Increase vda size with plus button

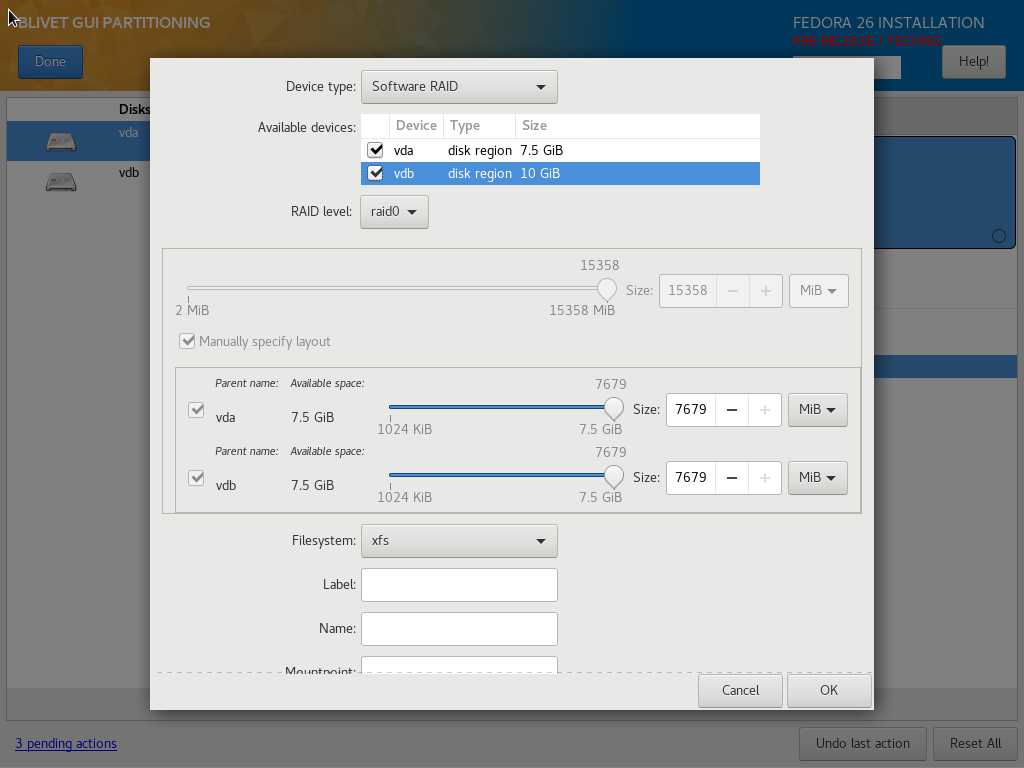click(765, 409)
